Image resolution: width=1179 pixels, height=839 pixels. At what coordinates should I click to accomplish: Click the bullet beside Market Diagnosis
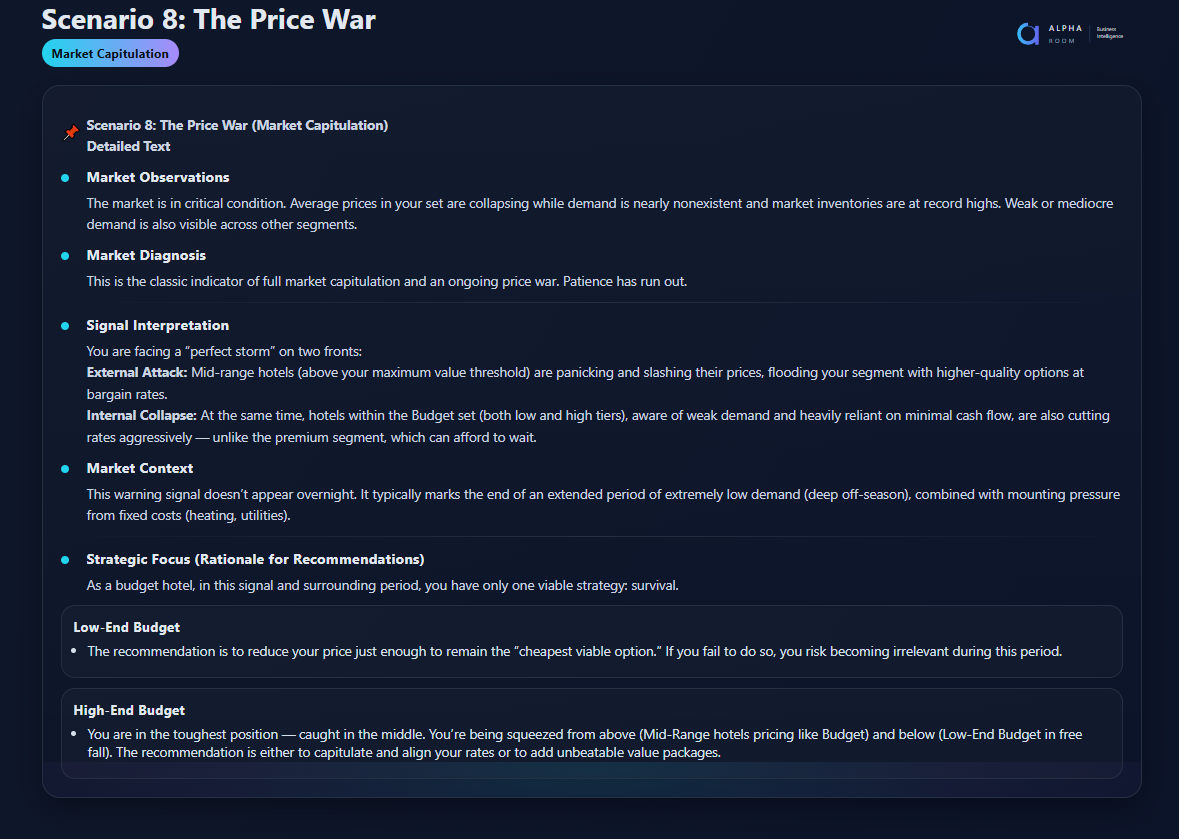(x=65, y=256)
